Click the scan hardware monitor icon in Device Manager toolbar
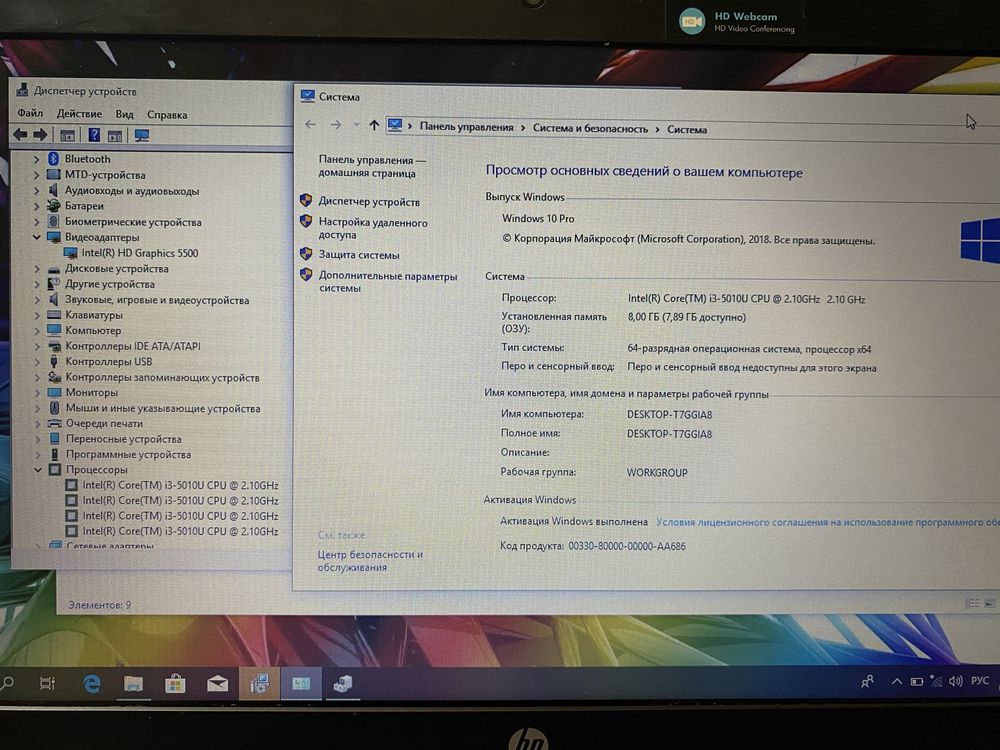The width and height of the screenshot is (1000, 750). click(141, 135)
